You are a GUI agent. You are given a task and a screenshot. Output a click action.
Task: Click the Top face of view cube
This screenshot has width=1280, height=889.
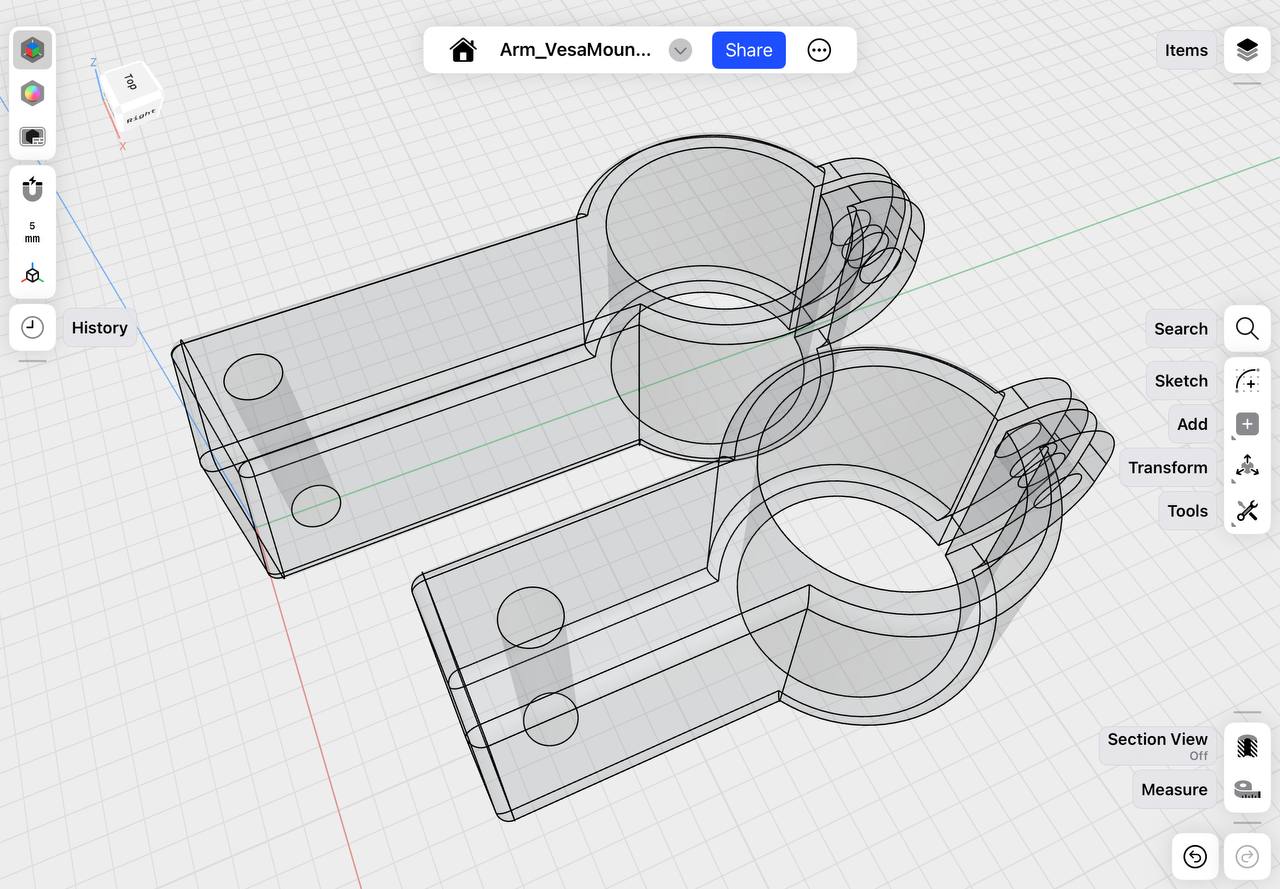[x=130, y=82]
